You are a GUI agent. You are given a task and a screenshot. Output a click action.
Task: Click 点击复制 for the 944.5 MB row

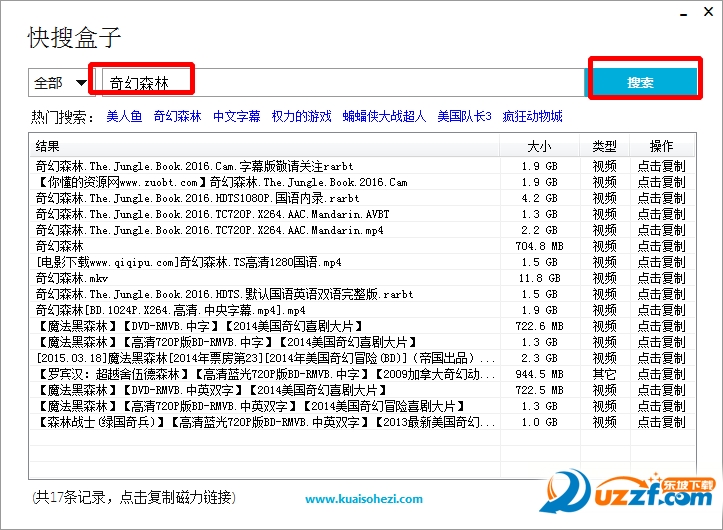662,374
